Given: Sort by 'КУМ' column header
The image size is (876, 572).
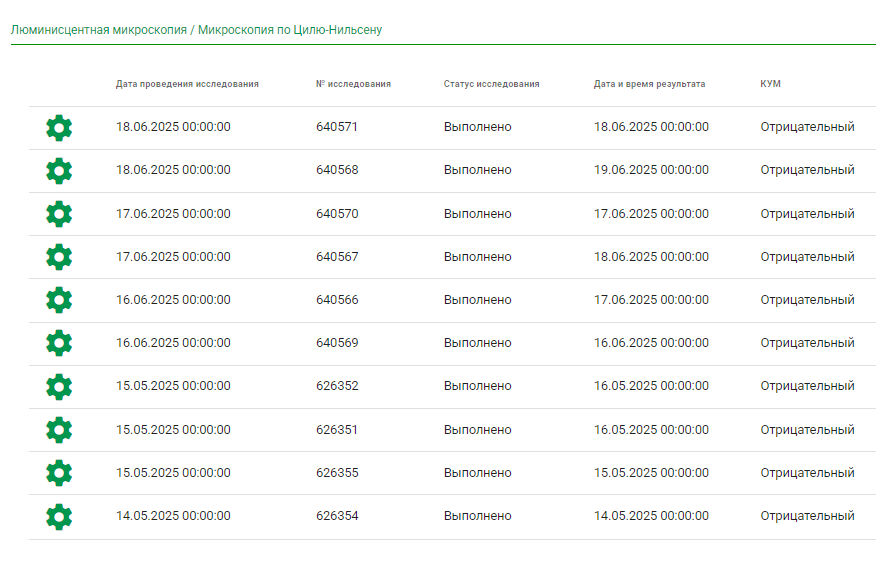Looking at the screenshot, I should pos(770,84).
